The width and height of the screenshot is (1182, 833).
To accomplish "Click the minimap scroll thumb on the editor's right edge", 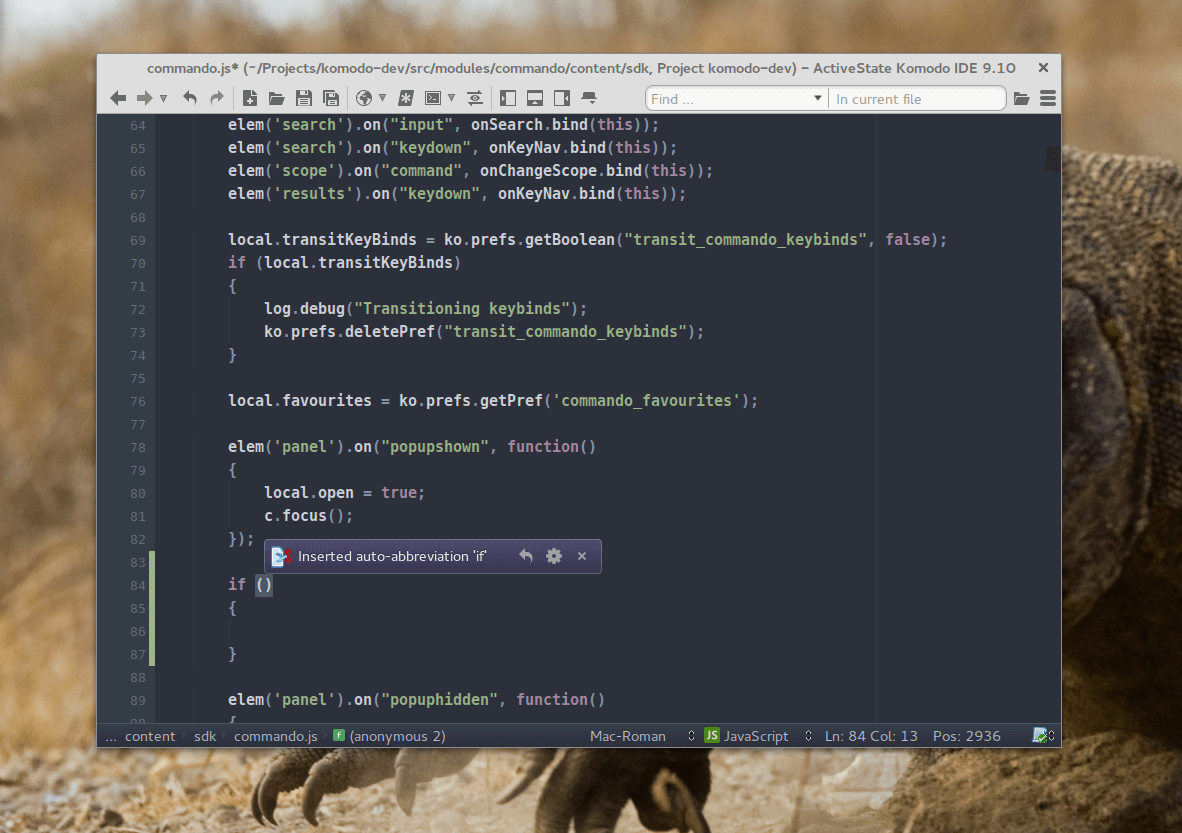I will (1052, 158).
